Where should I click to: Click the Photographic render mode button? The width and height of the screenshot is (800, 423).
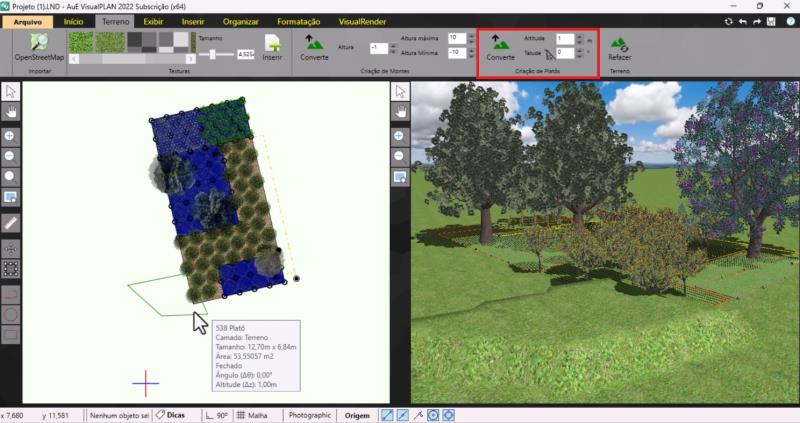pyautogui.click(x=309, y=415)
